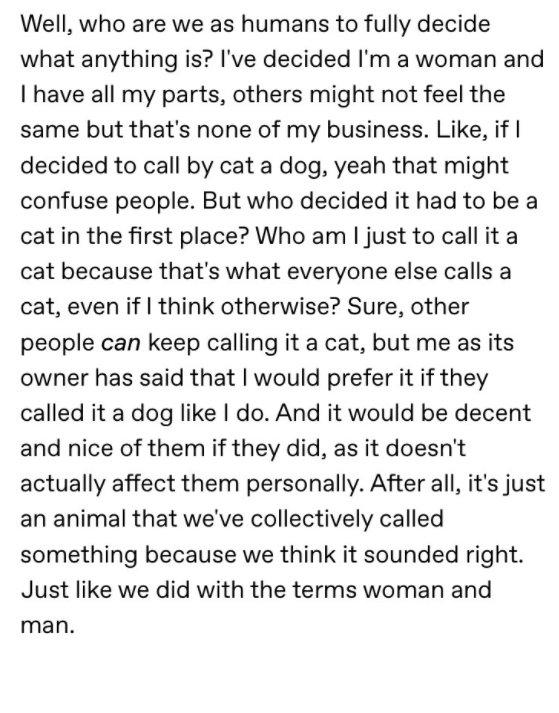Click the italicized word 'can'
The height and width of the screenshot is (713, 559).
121,343
